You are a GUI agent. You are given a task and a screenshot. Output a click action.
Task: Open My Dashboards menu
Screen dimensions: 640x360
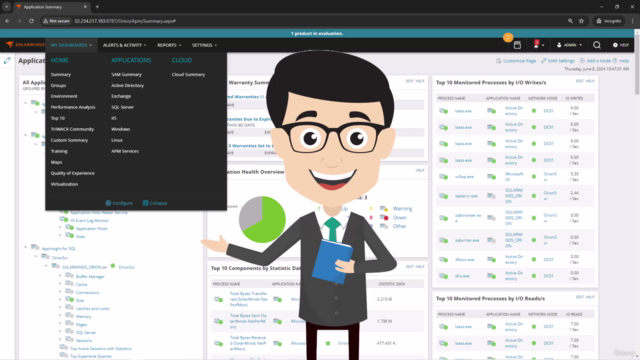click(71, 45)
